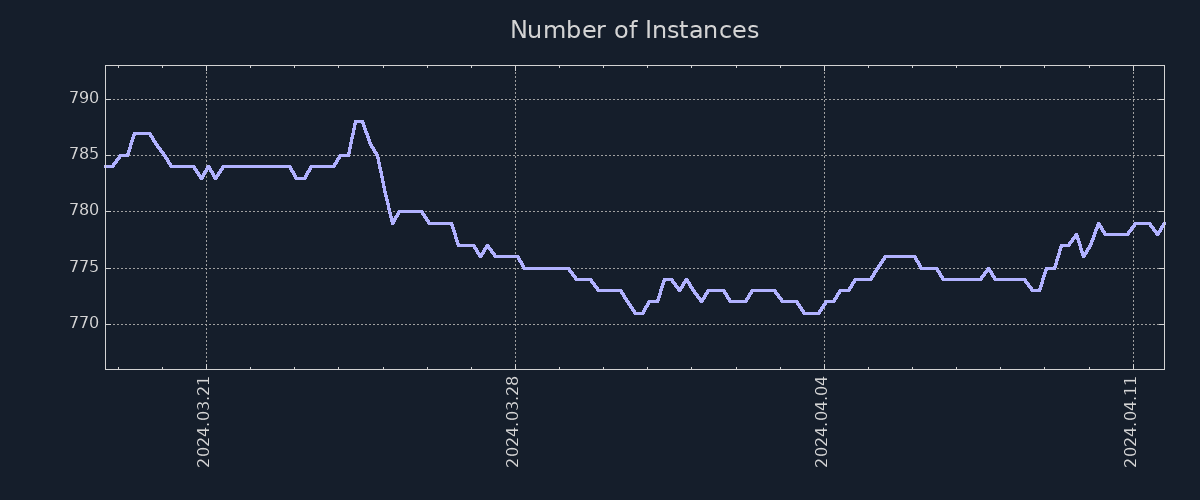Click the 785 y-axis tick label

pos(83,155)
